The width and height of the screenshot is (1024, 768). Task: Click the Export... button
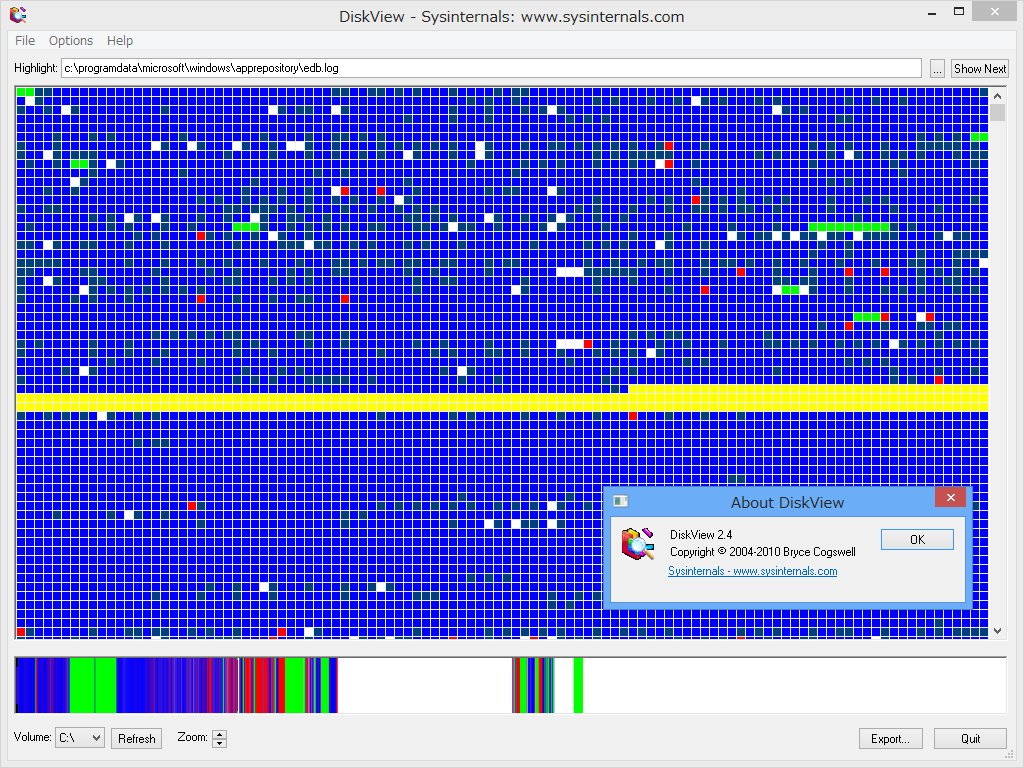coord(890,738)
